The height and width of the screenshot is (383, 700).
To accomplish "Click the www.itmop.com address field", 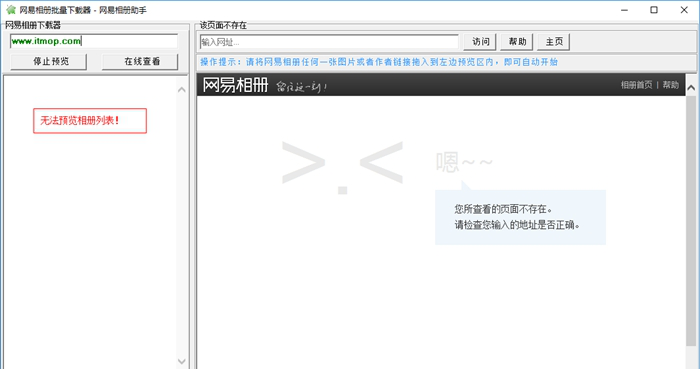I will [x=94, y=41].
